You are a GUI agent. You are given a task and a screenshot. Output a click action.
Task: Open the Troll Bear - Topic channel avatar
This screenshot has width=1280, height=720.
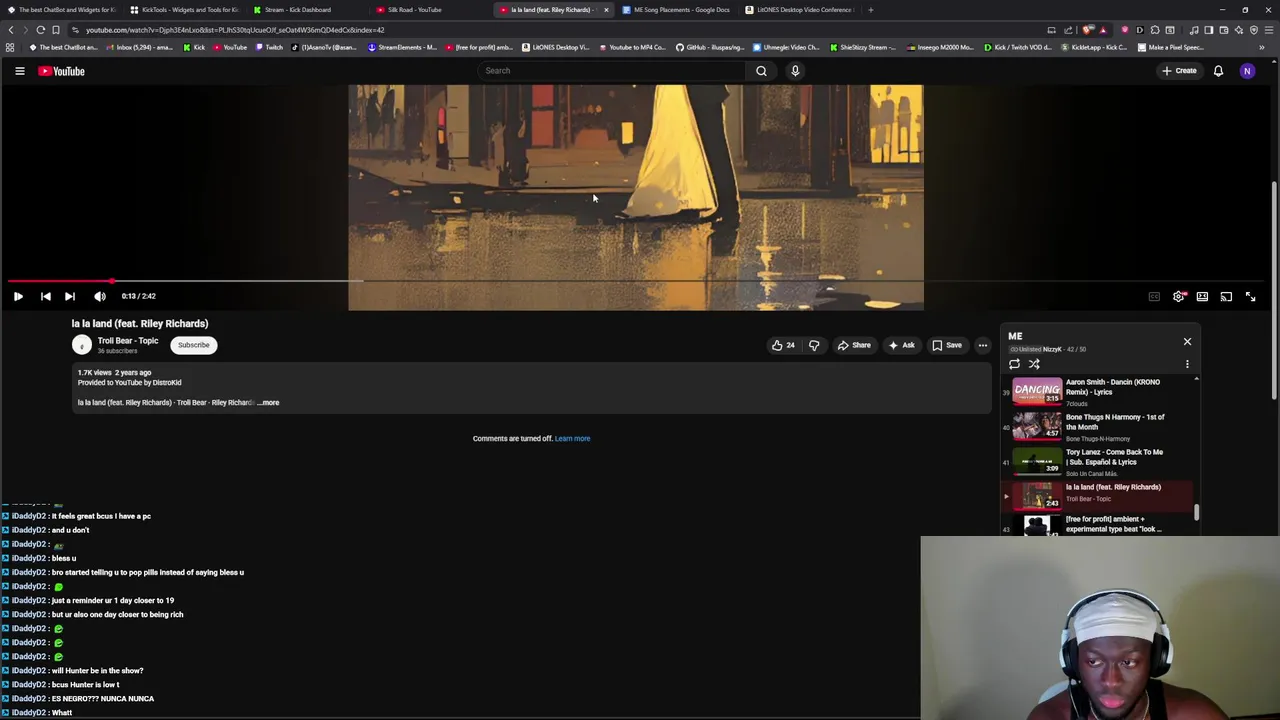pyautogui.click(x=81, y=345)
